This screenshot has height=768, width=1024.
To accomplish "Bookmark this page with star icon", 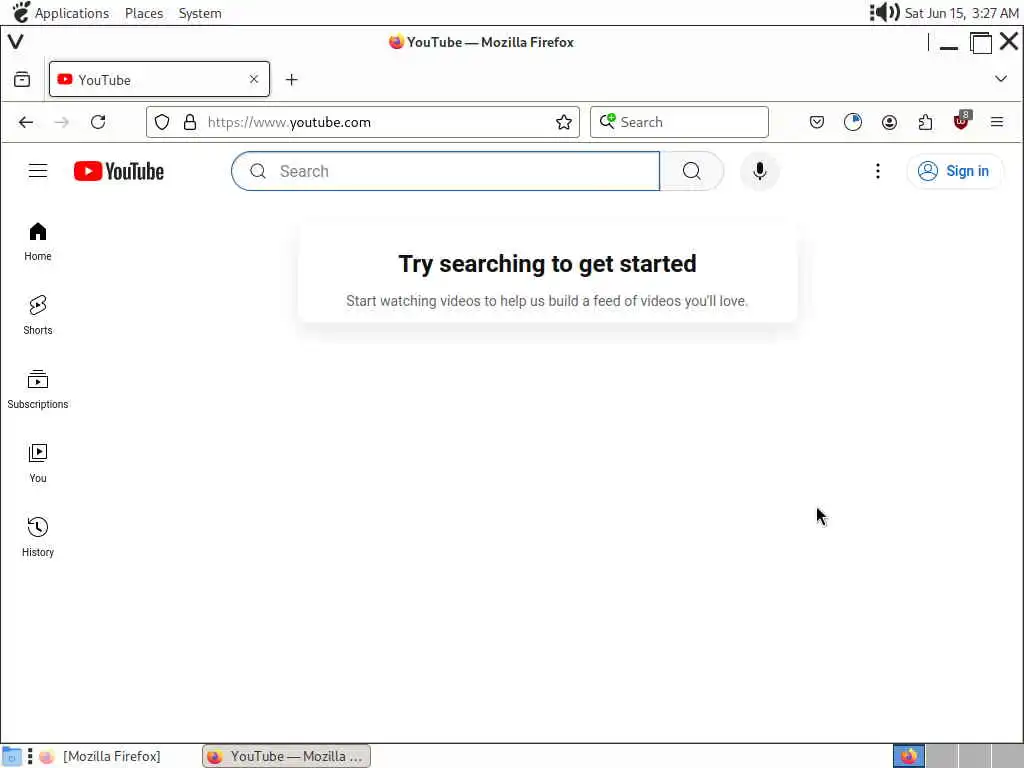I will tap(564, 122).
